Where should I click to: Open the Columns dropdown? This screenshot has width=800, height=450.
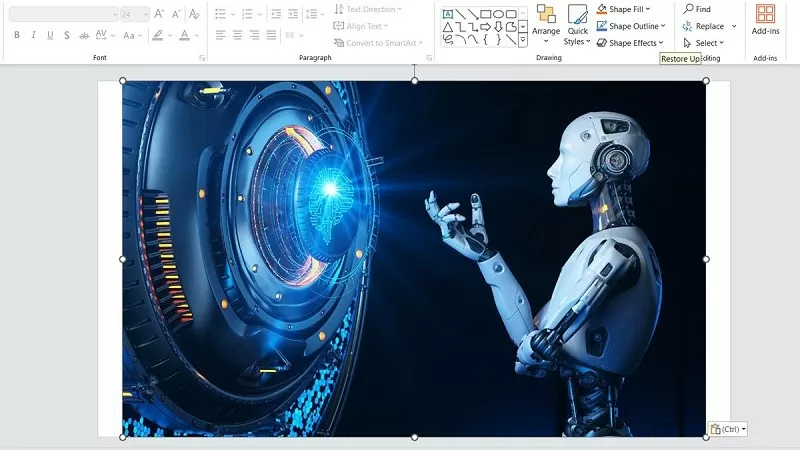point(294,35)
